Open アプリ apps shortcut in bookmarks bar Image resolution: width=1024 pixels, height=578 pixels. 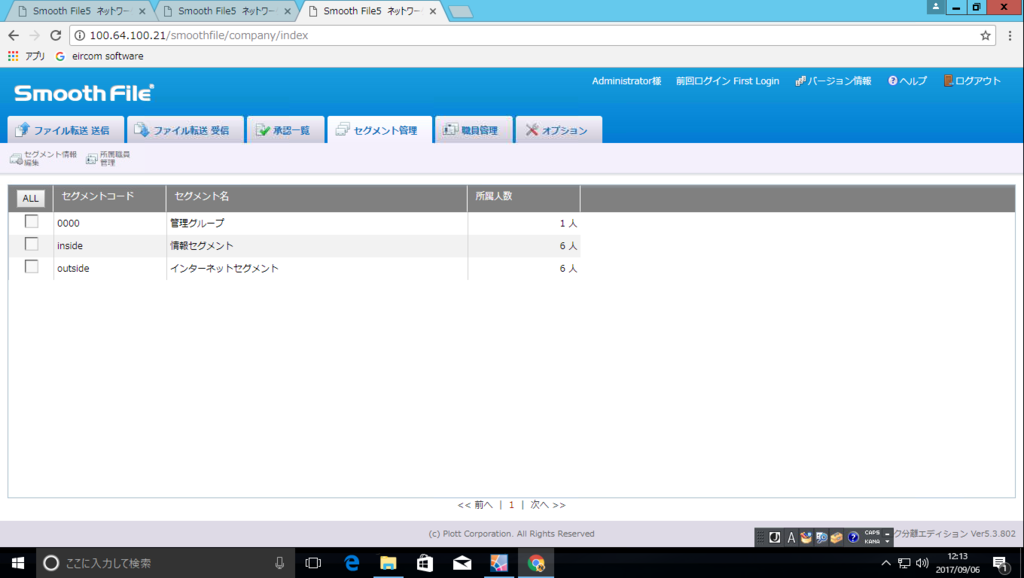pos(26,56)
